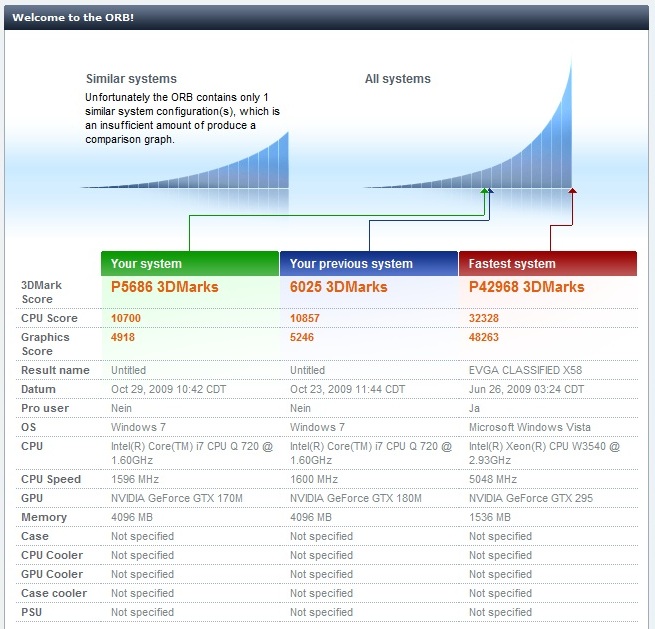The height and width of the screenshot is (629, 655).
Task: Click the 'Similar systems' heading
Action: pos(131,79)
